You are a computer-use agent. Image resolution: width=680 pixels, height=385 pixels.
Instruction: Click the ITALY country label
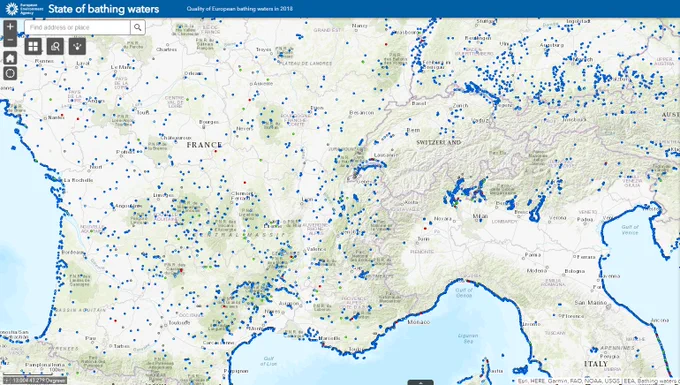[x=596, y=364]
